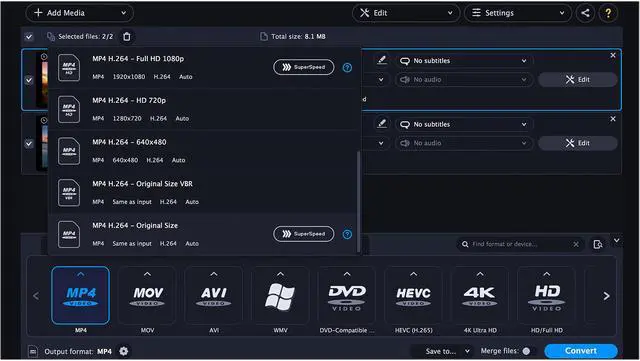Show previous formats with left arrow
Viewport: 640px width, 361px height.
tap(36, 296)
